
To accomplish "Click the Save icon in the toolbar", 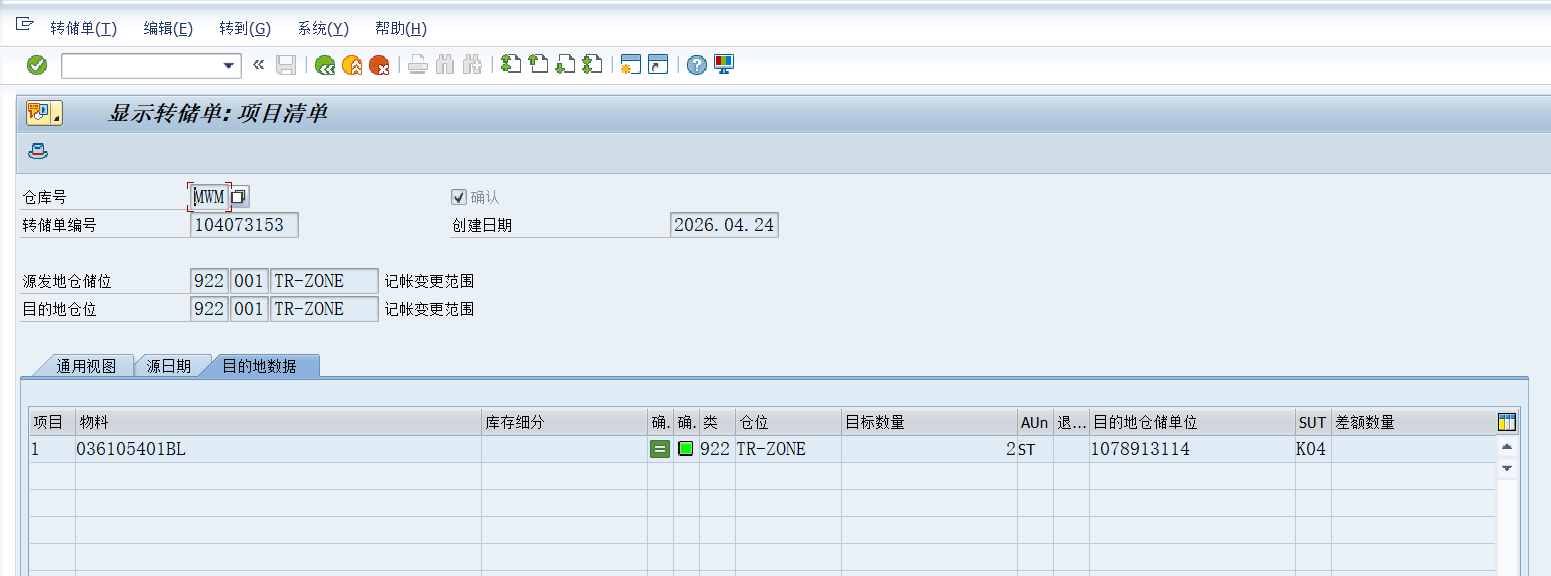I will [x=287, y=64].
